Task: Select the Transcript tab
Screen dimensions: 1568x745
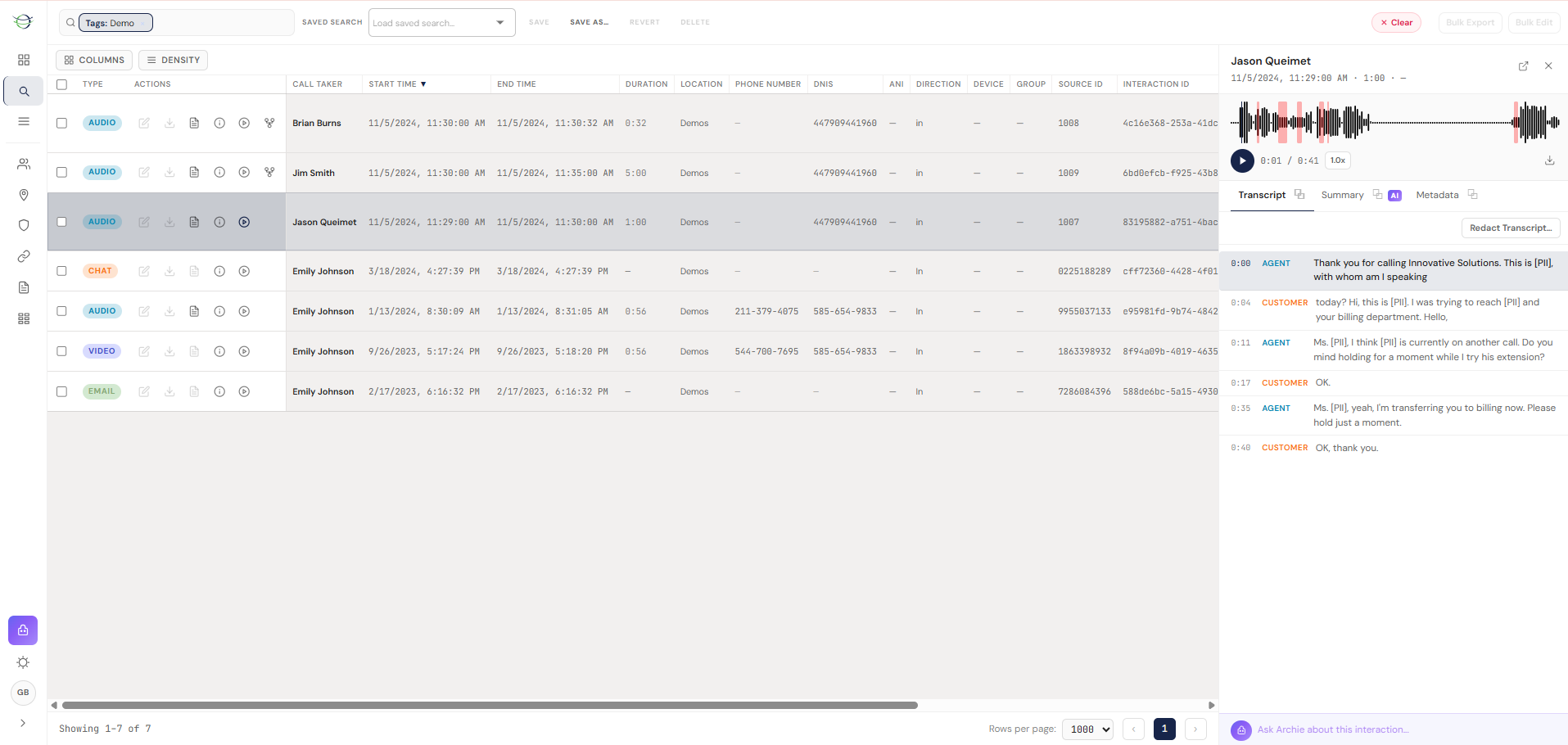Action: pos(1262,195)
